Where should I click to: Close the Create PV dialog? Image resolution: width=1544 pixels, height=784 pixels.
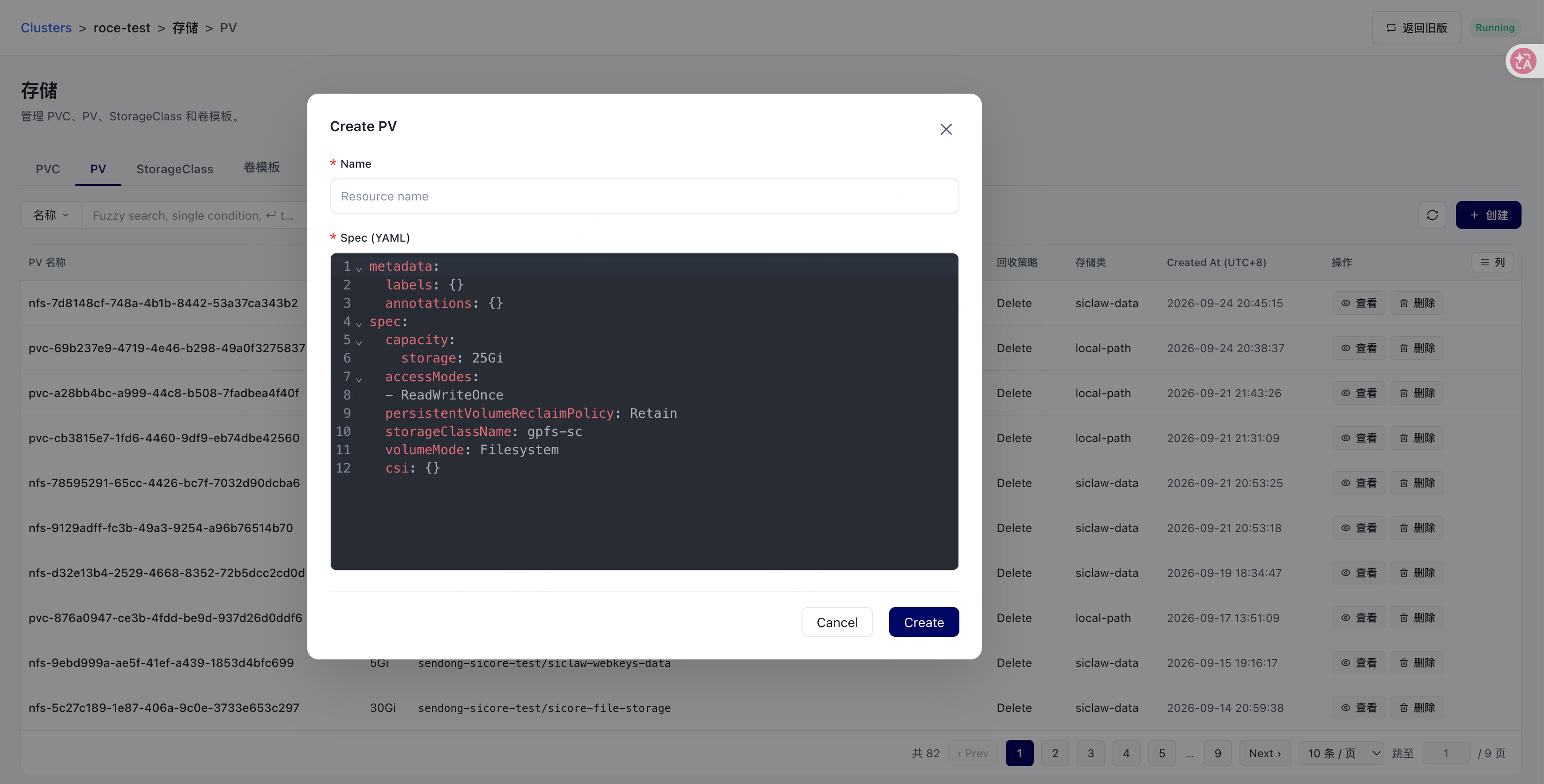pyautogui.click(x=946, y=129)
